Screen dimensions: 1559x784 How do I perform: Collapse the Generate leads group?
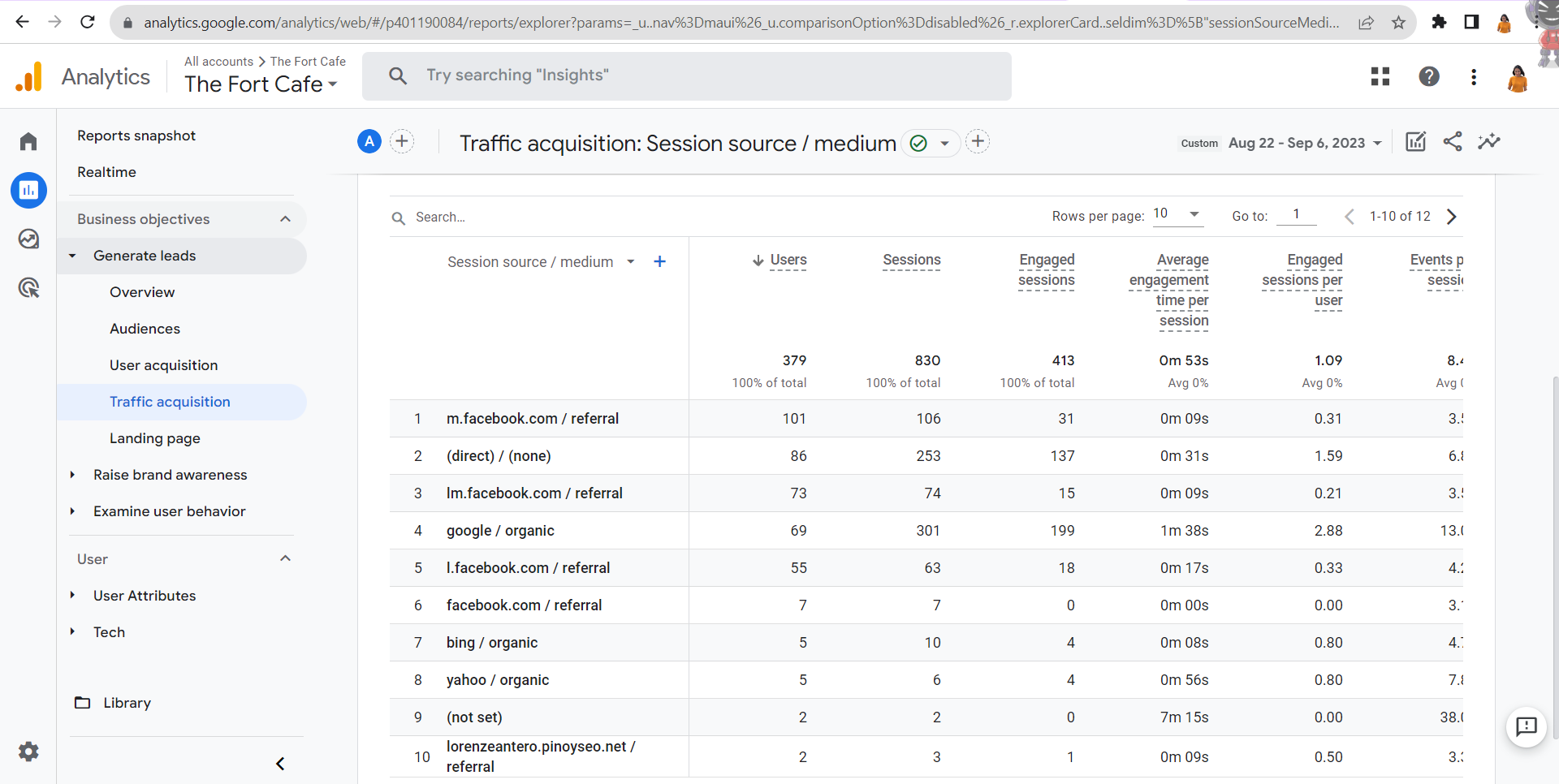click(x=72, y=256)
